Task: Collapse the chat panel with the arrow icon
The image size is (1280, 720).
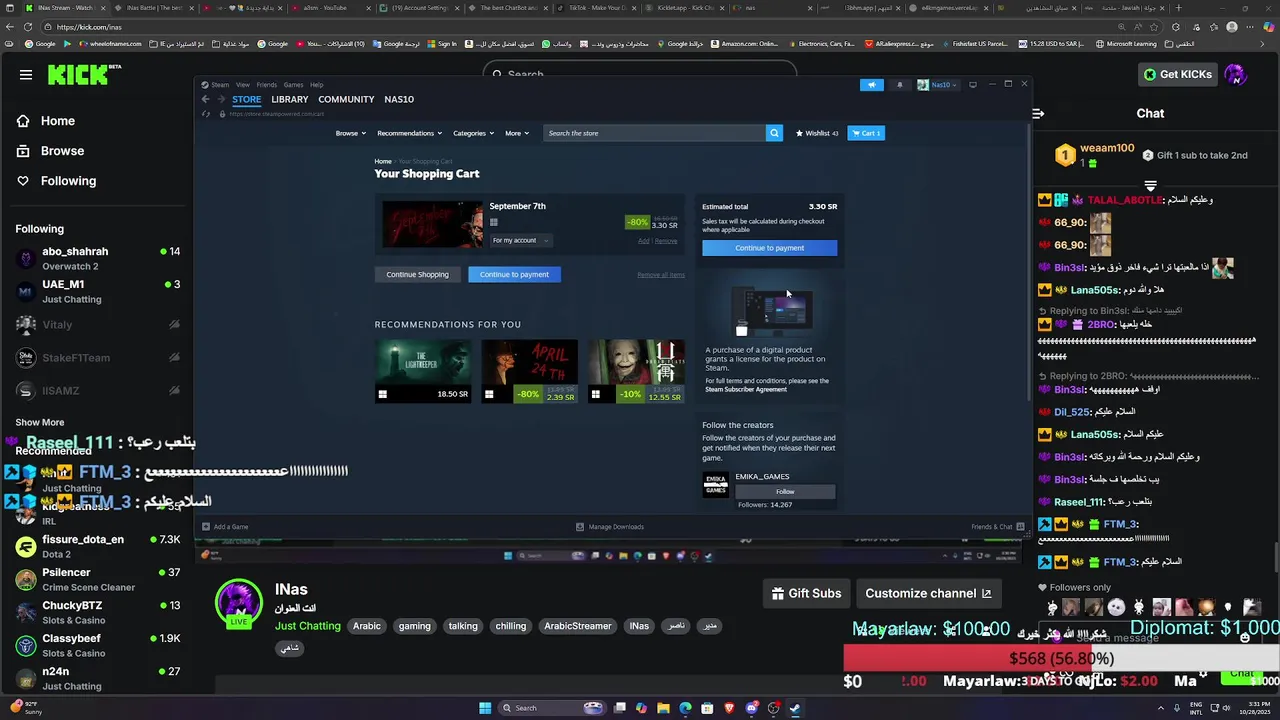Action: [x=1038, y=113]
